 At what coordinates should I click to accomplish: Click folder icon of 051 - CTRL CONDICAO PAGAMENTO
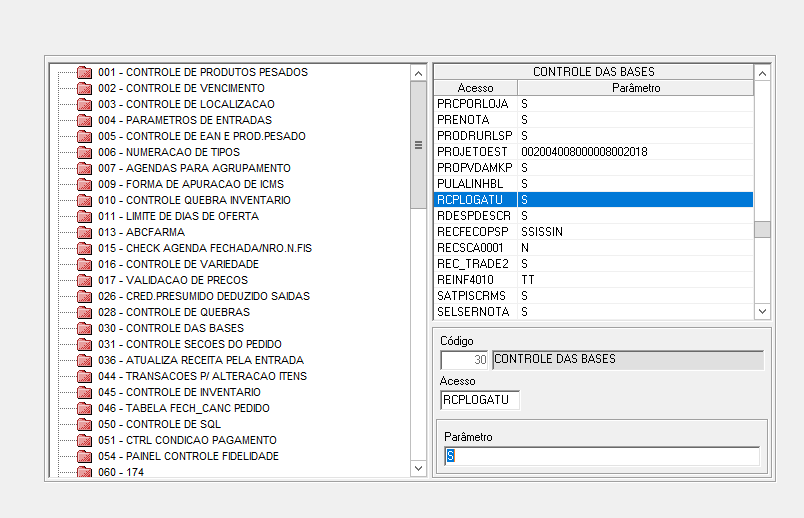click(84, 440)
